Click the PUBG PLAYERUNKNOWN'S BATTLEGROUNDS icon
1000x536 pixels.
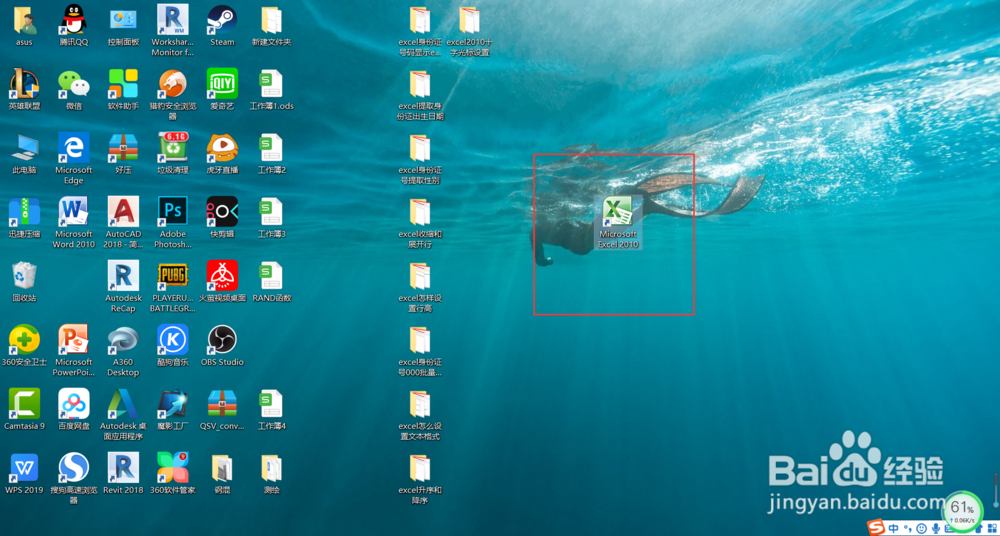click(x=172, y=286)
